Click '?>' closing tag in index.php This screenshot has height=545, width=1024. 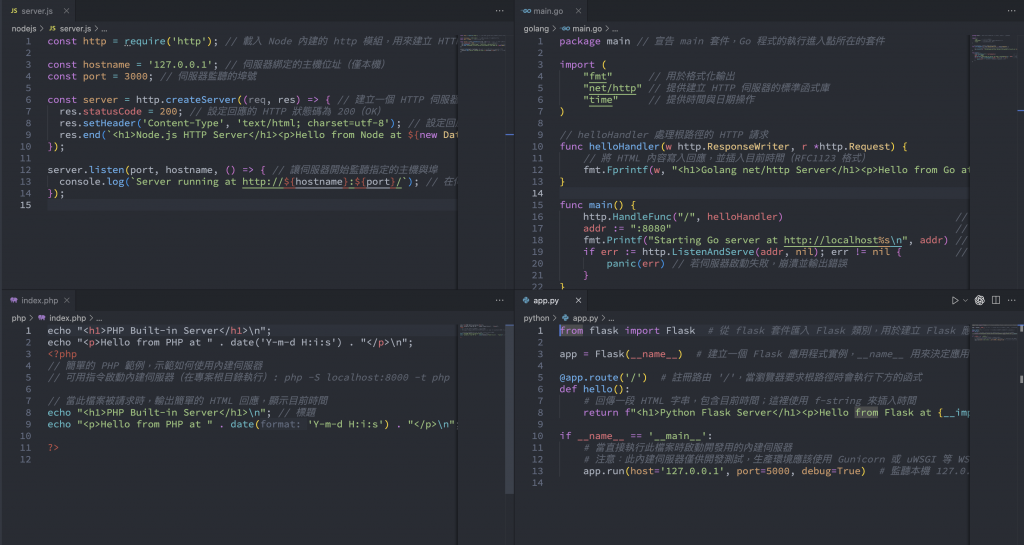tap(53, 448)
